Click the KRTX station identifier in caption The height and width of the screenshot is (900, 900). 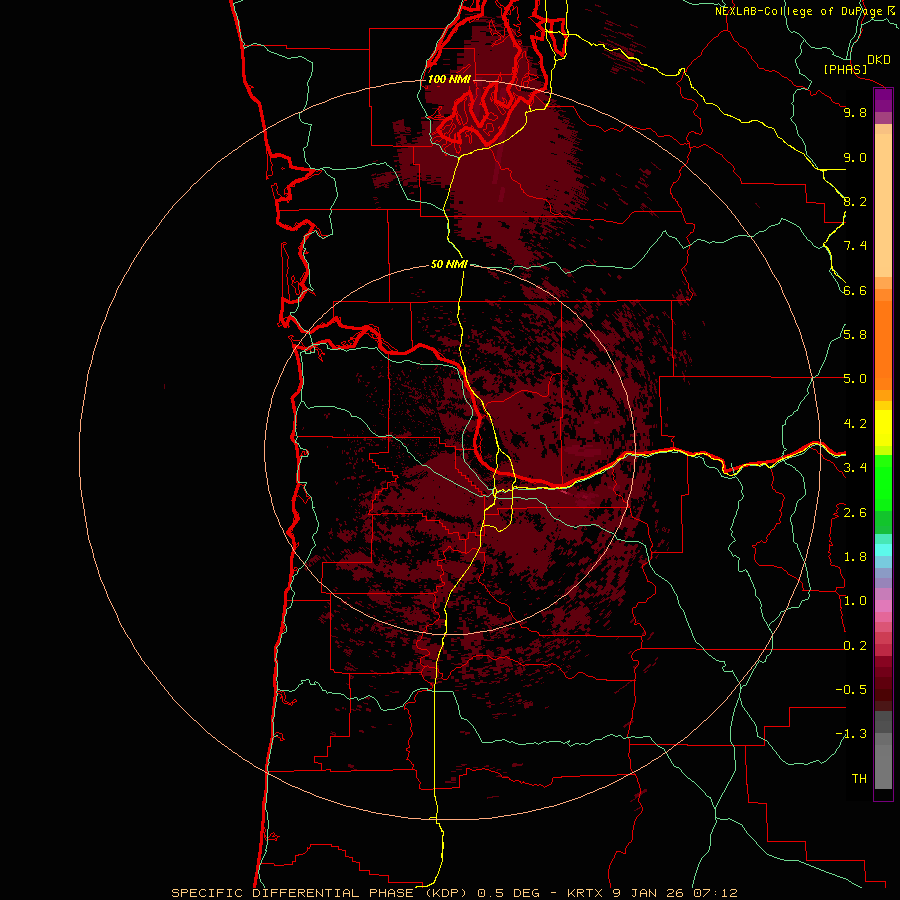click(x=585, y=893)
